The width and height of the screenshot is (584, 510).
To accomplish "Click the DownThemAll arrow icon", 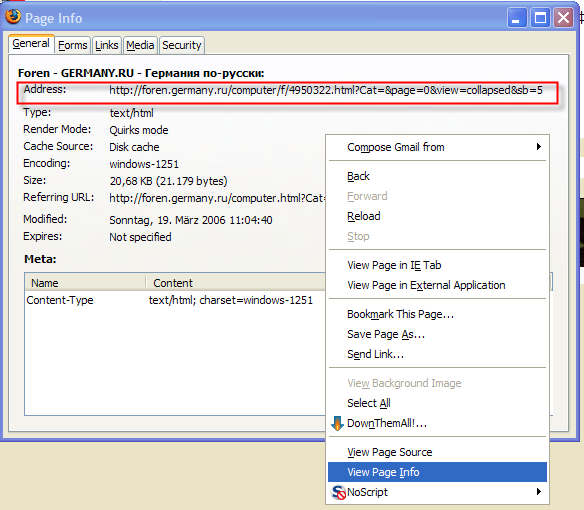I will [337, 423].
